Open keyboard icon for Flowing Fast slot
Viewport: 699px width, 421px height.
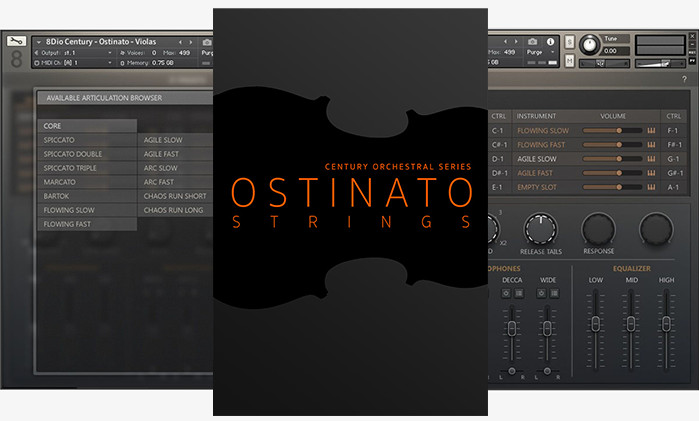pyautogui.click(x=651, y=145)
